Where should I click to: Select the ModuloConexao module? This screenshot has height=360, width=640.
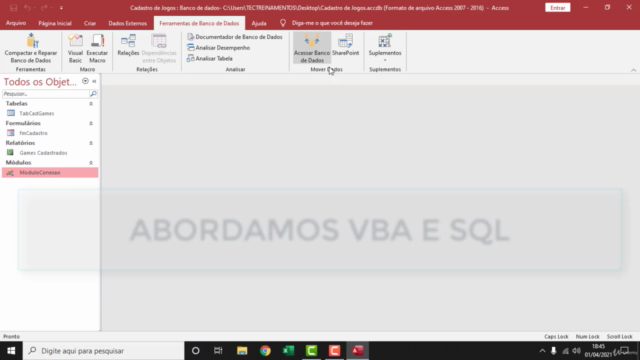pos(50,173)
